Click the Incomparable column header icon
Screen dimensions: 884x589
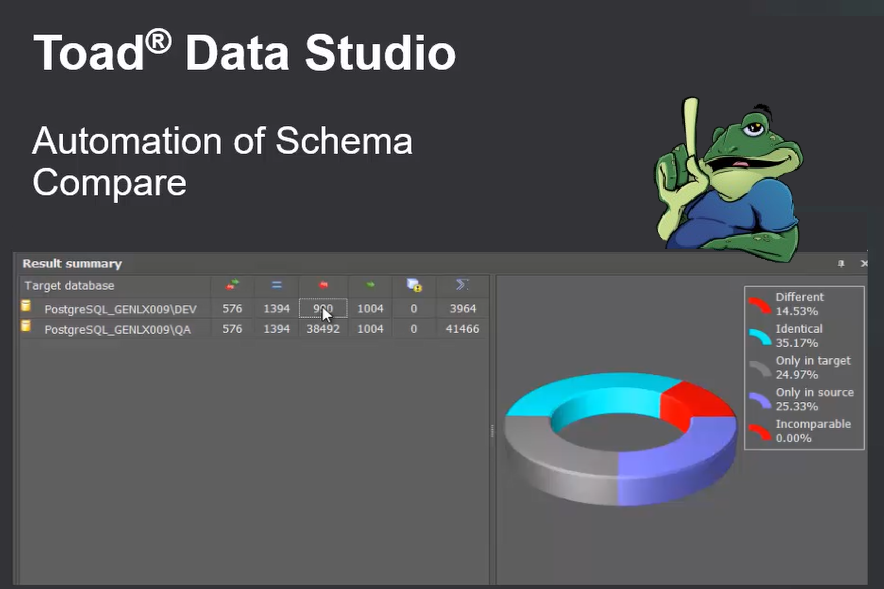click(x=414, y=285)
